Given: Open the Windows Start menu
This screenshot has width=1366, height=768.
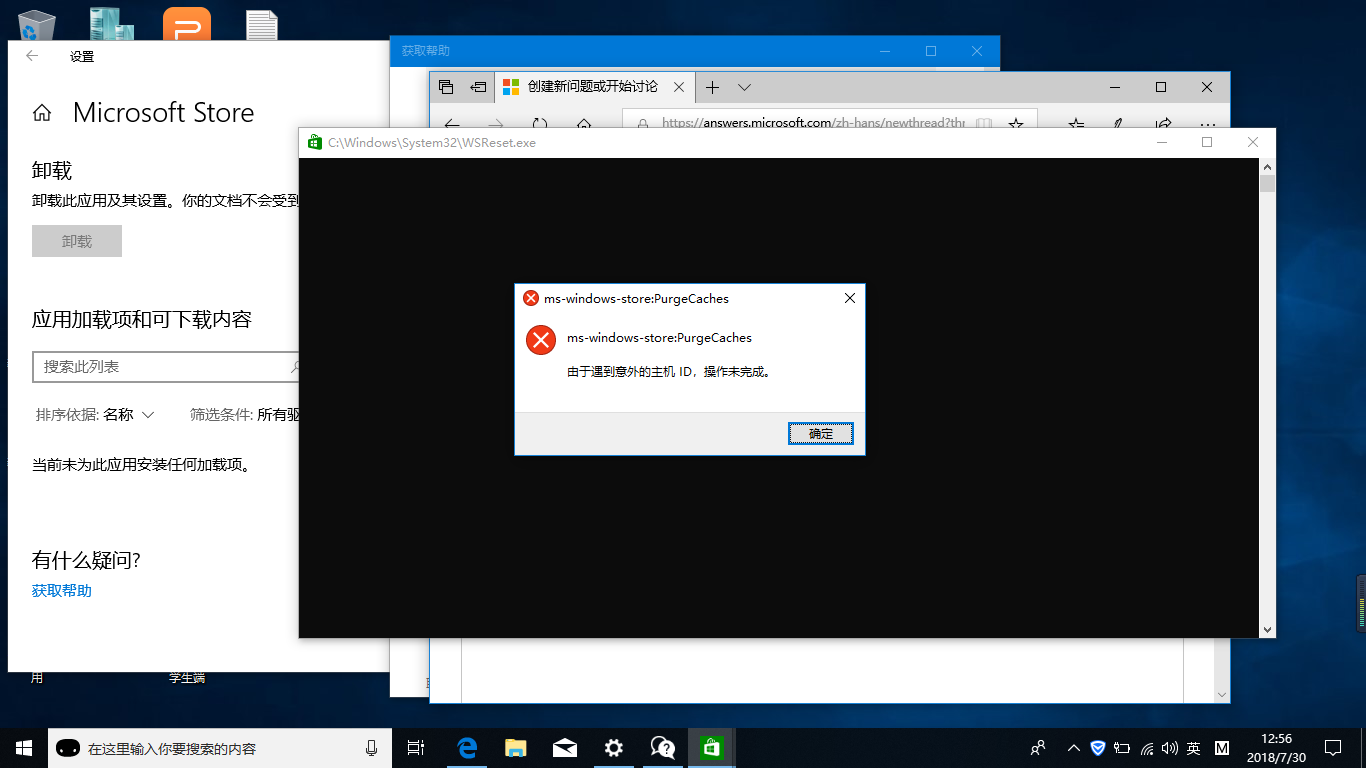Looking at the screenshot, I should 24,747.
